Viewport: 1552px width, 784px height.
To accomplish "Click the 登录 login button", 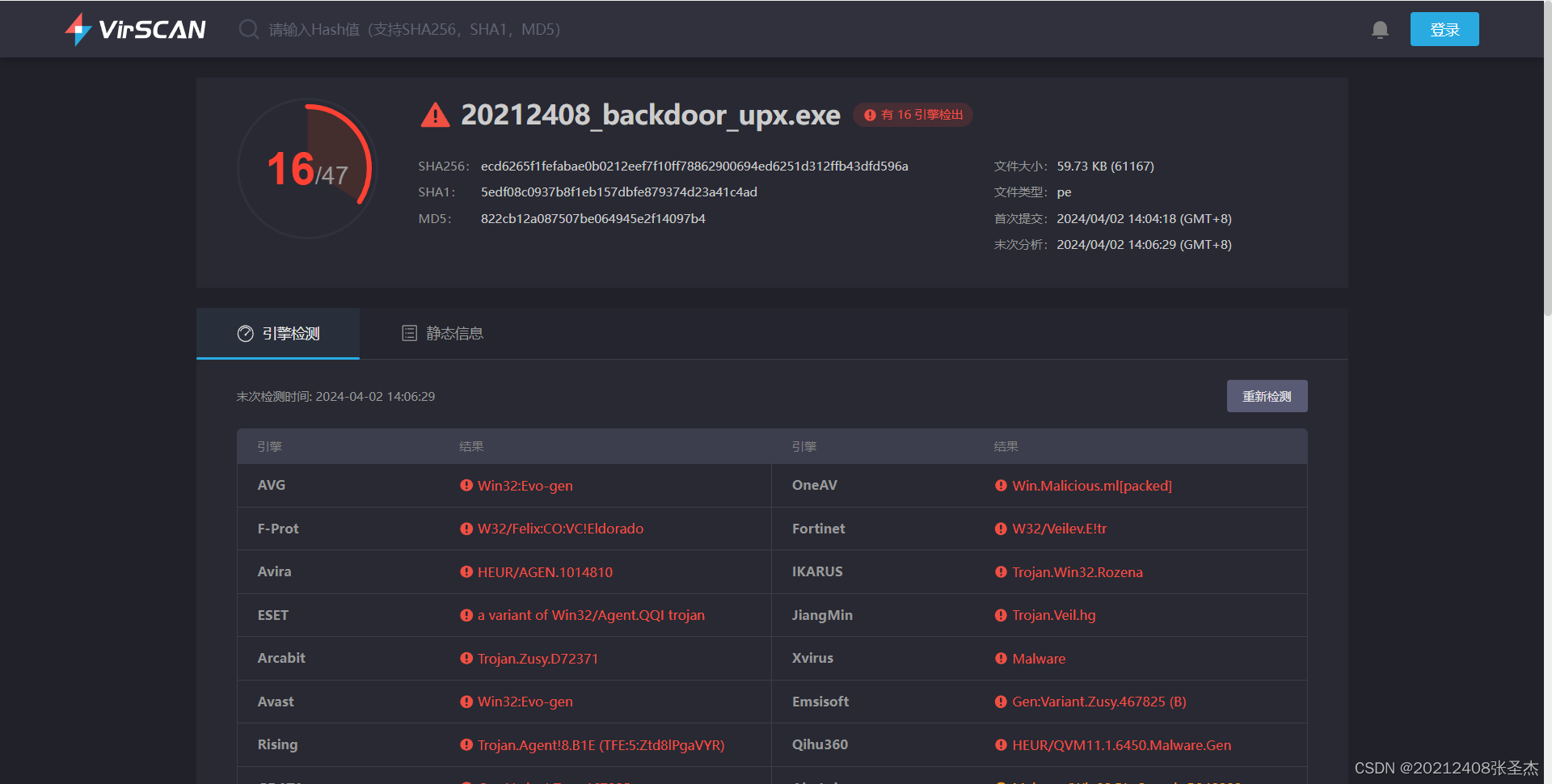I will point(1444,29).
